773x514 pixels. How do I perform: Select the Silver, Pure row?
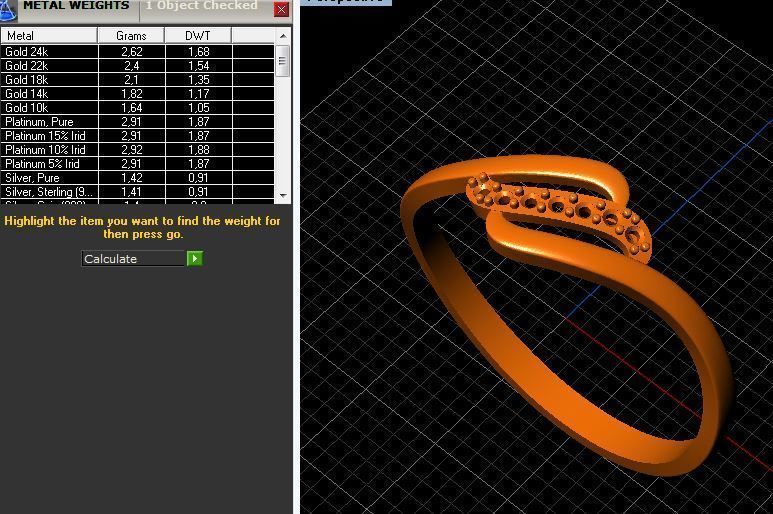(x=138, y=177)
